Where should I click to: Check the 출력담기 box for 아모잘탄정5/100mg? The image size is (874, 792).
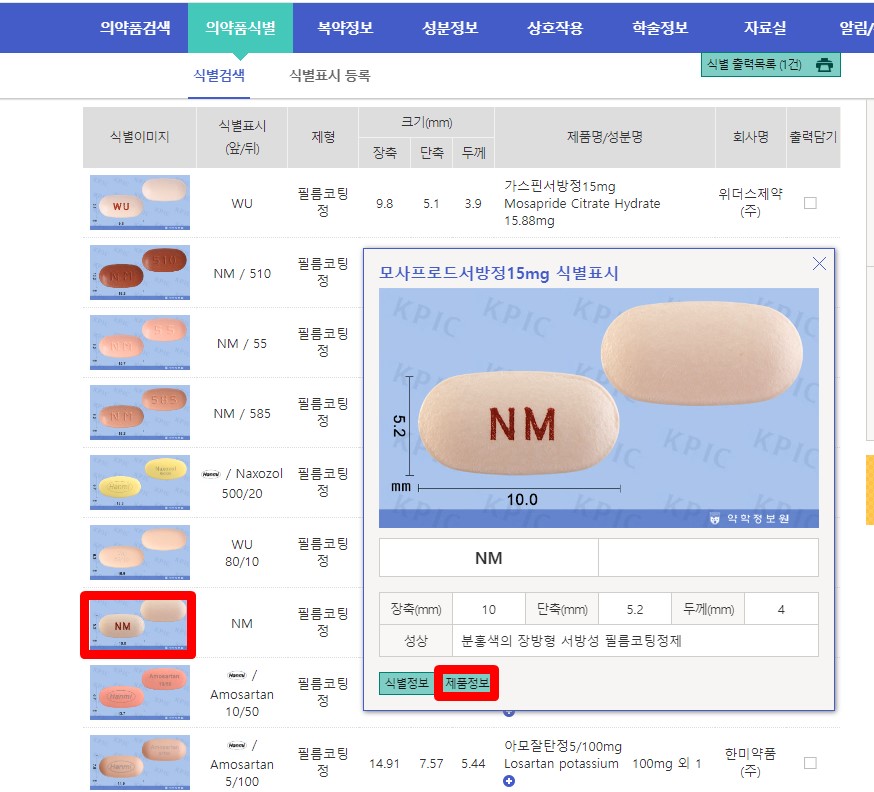[x=810, y=762]
